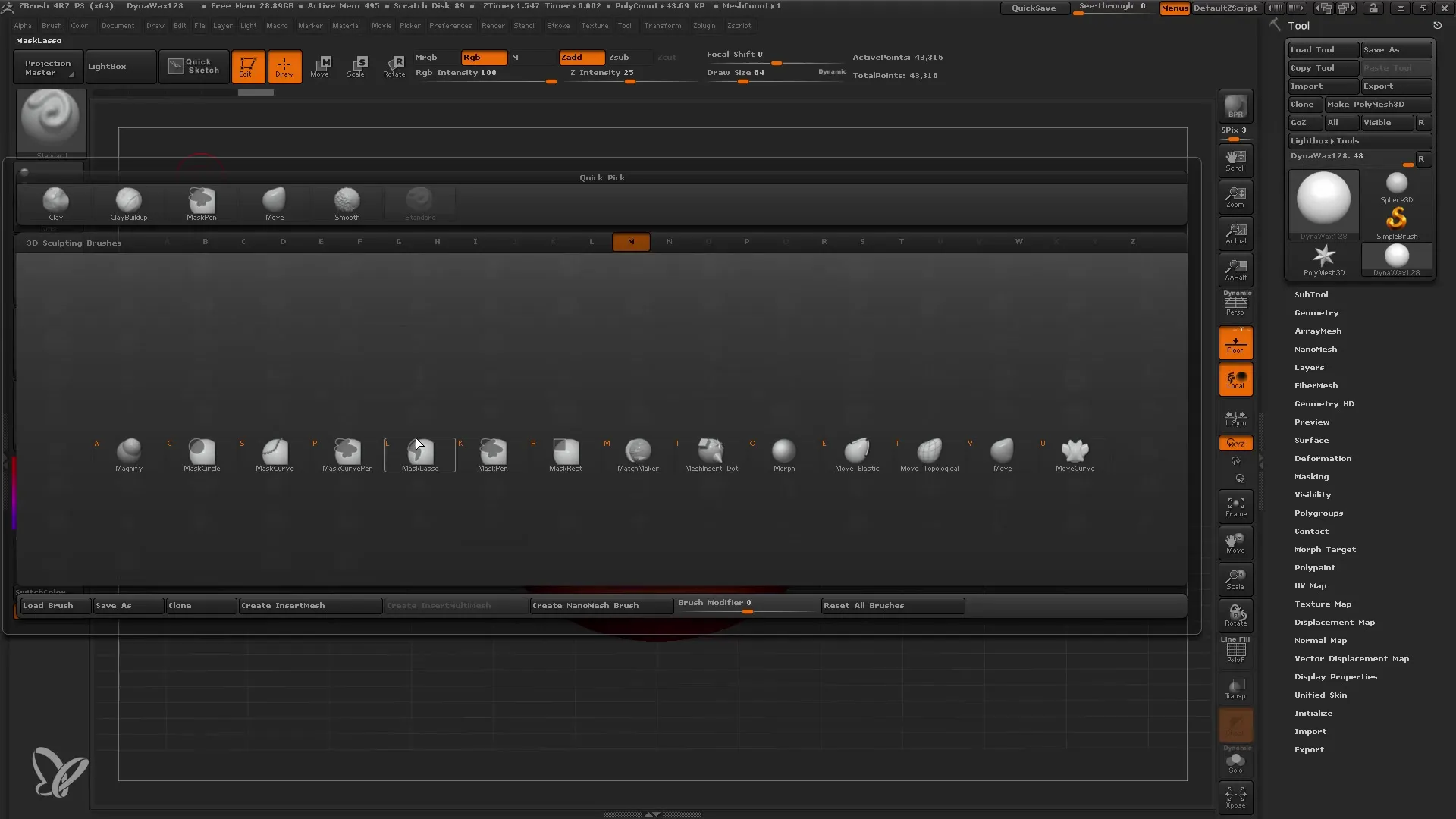
Task: Click Reset All Brushes button
Action: click(893, 606)
